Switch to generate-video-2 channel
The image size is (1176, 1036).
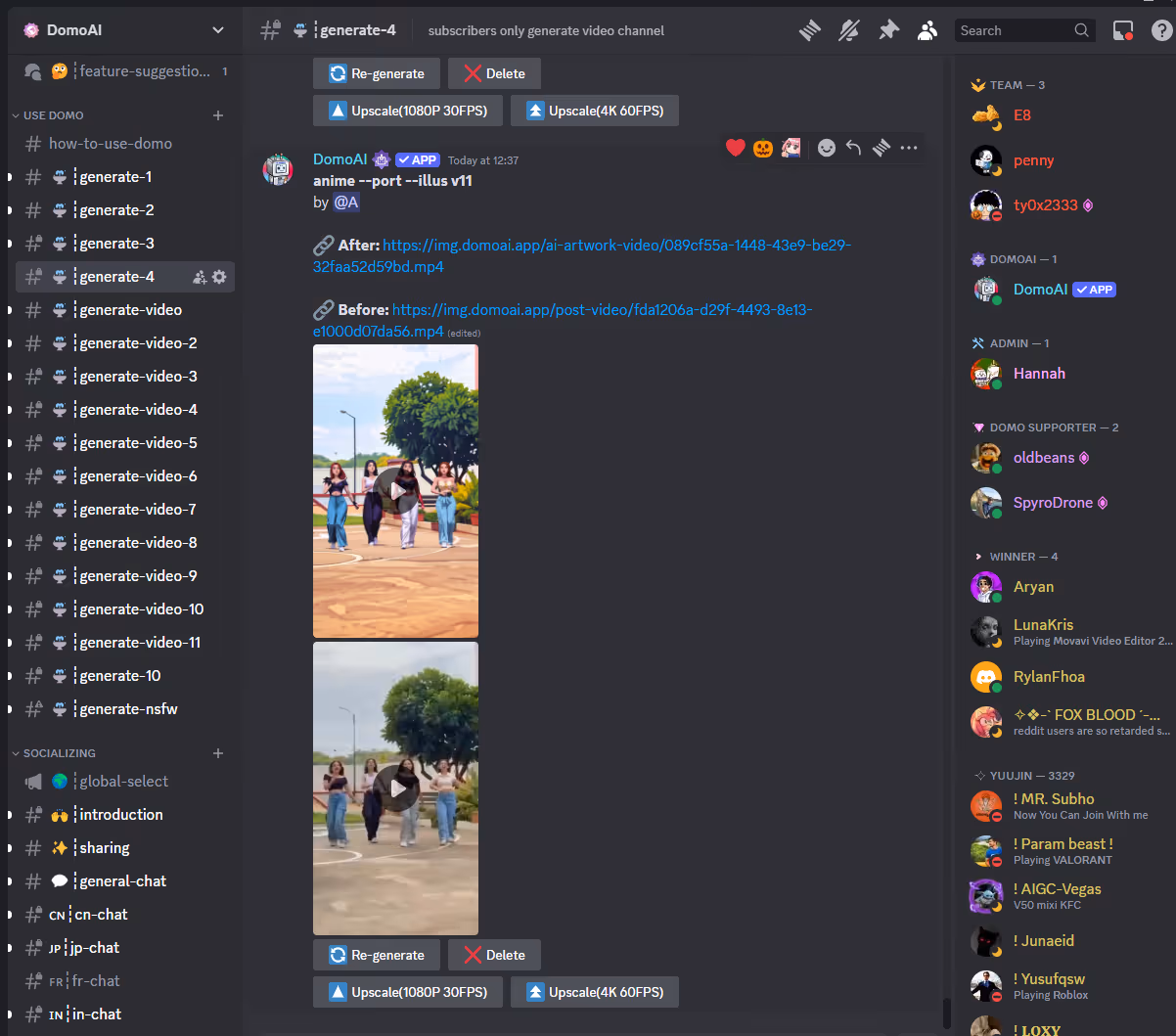pyautogui.click(x=125, y=343)
